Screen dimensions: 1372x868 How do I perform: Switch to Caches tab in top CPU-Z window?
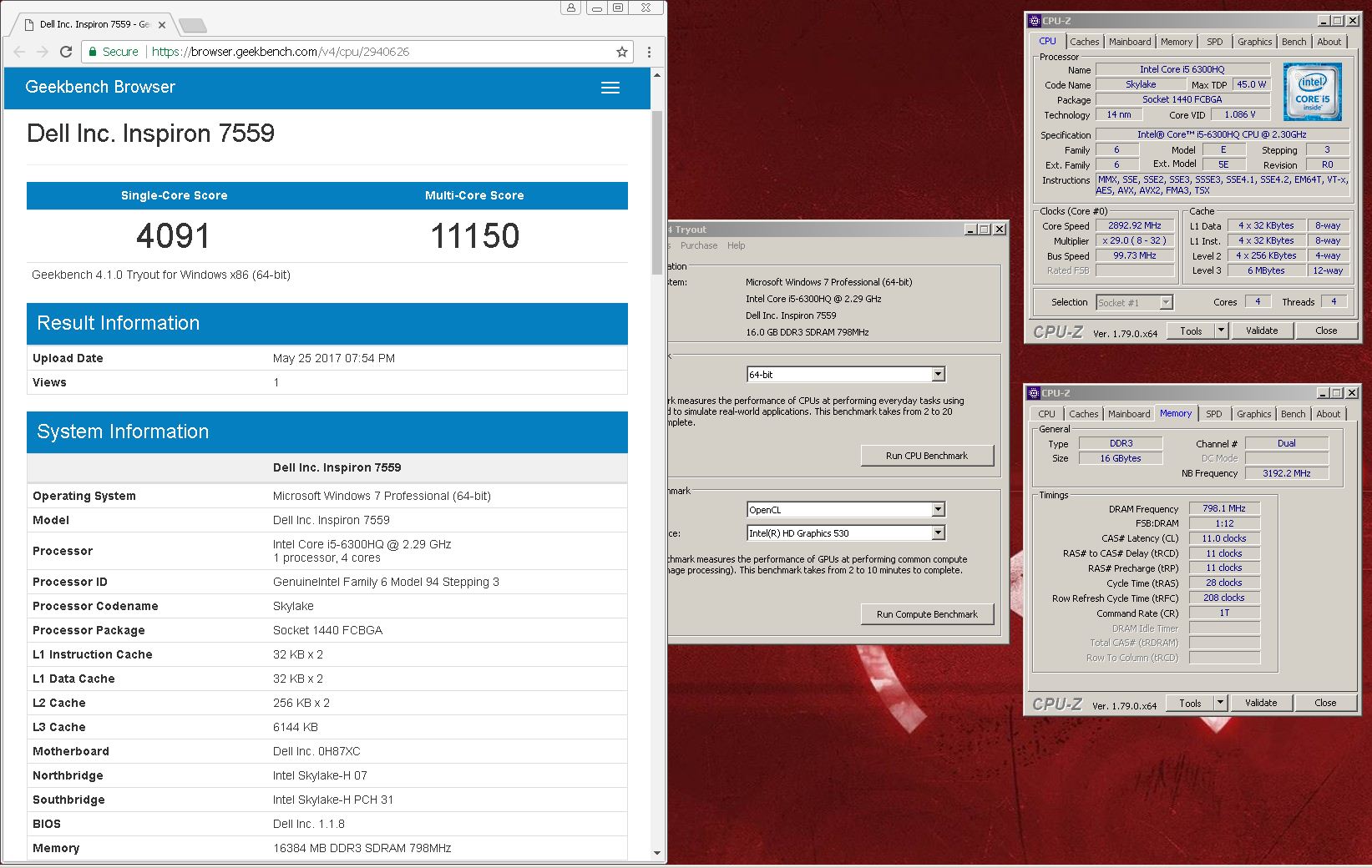[1085, 42]
